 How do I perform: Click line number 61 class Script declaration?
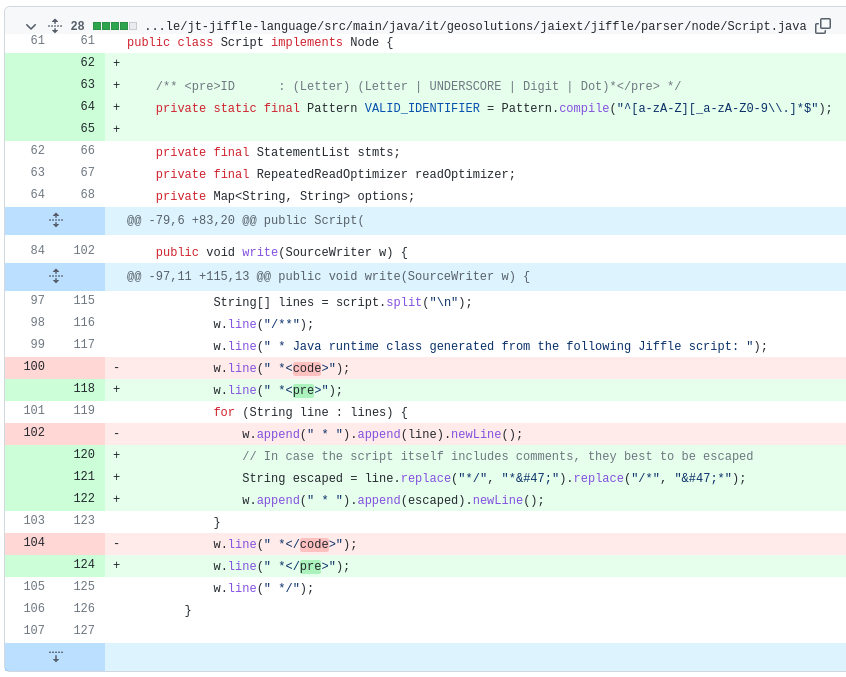(x=87, y=40)
